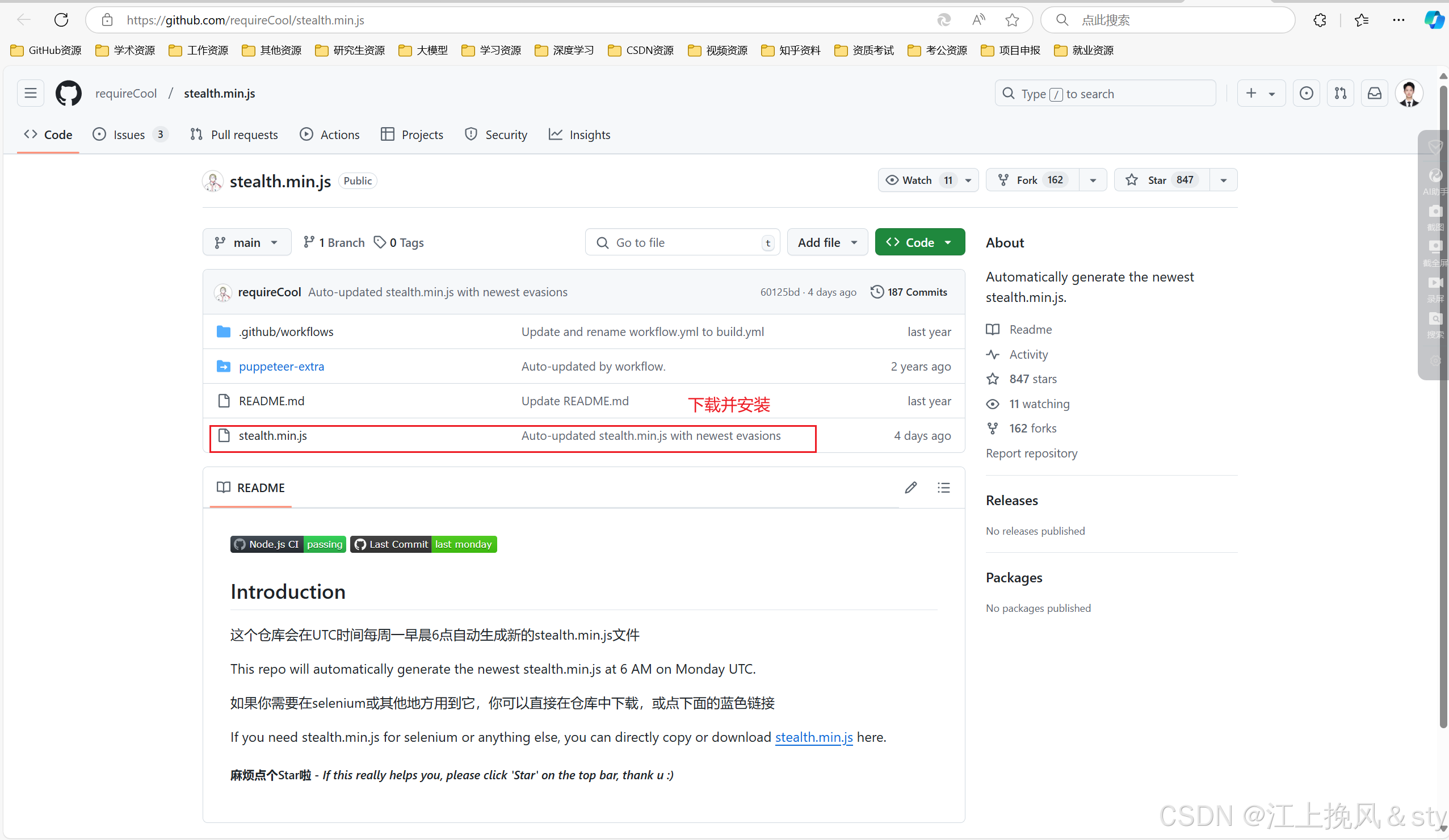Open the .github/workflows folder
Image resolution: width=1449 pixels, height=840 pixels.
click(x=286, y=332)
